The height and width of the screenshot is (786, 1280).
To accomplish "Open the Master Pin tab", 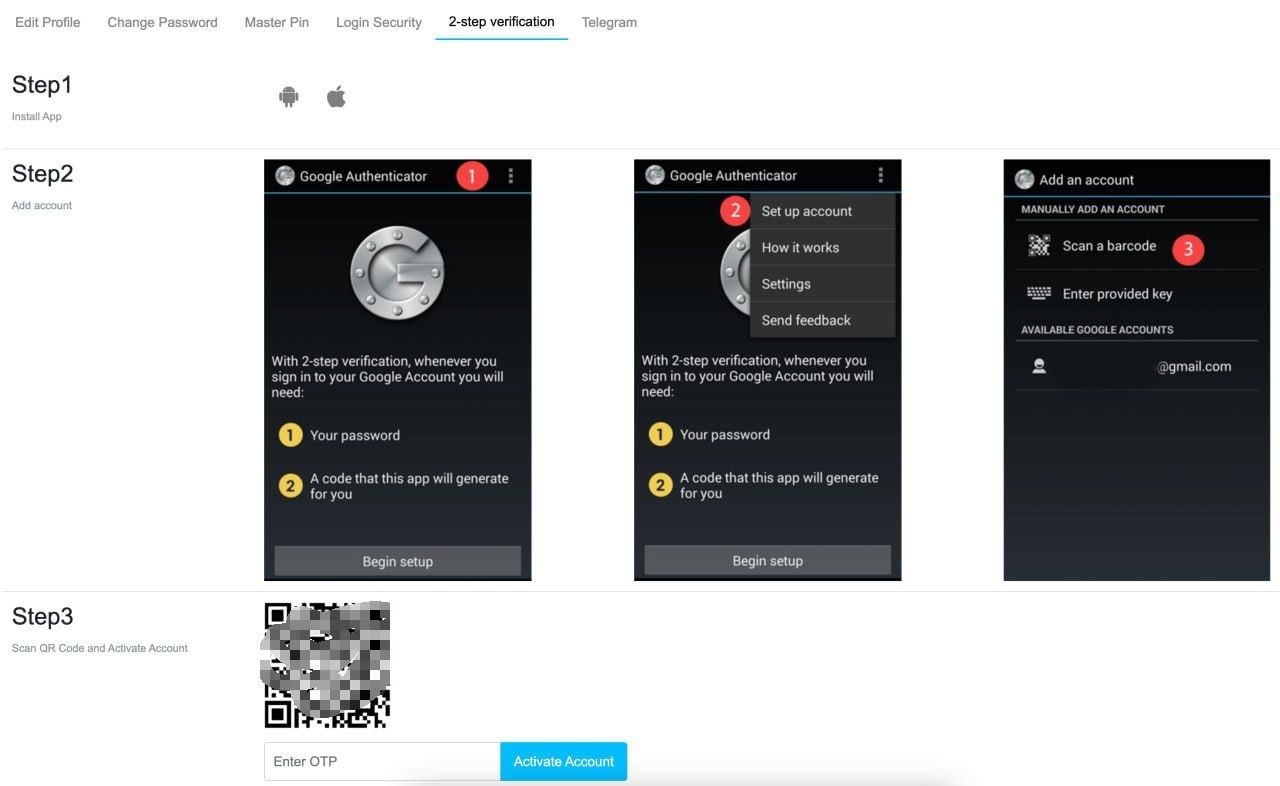I will pos(277,22).
